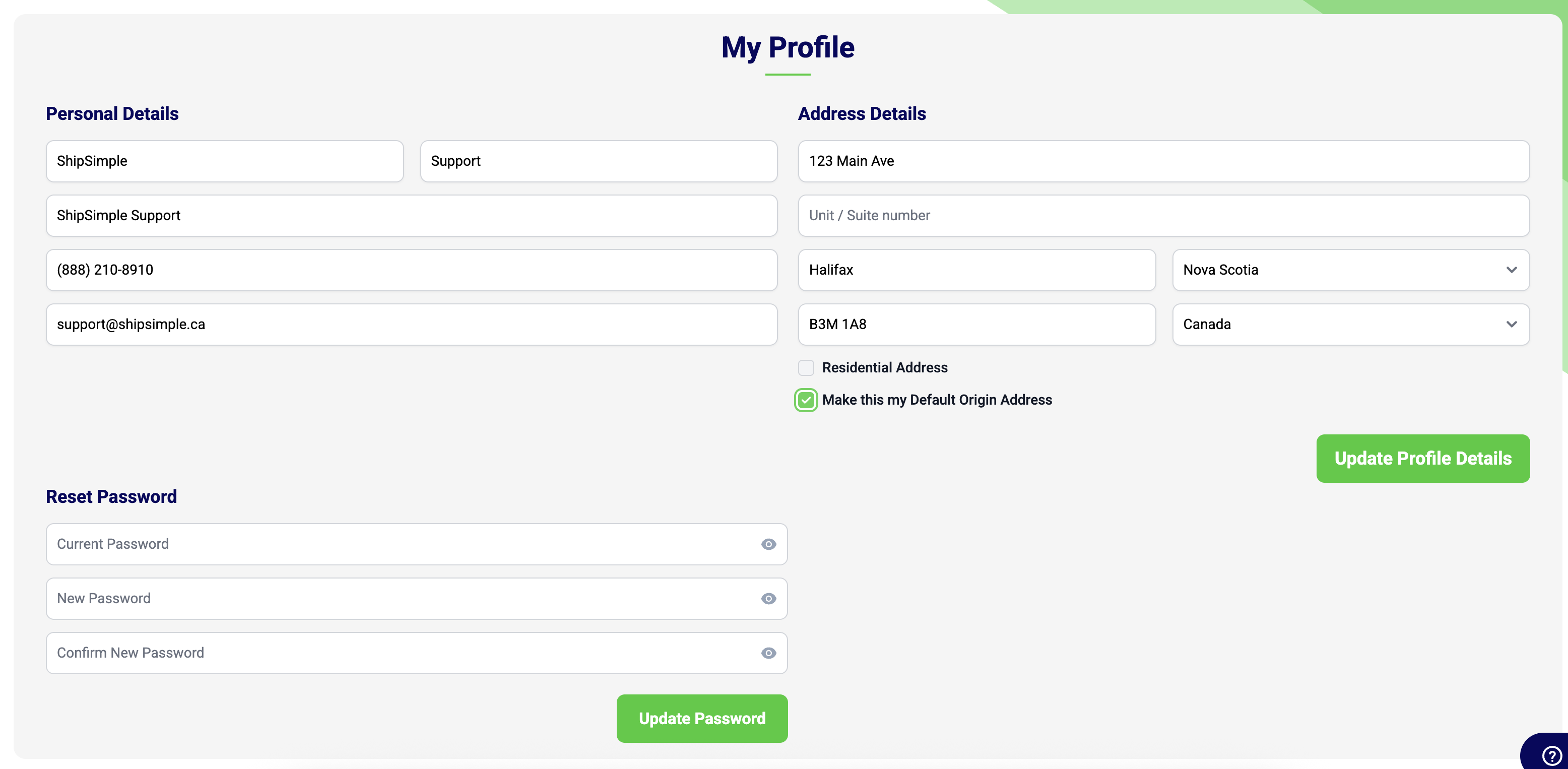Viewport: 1568px width, 769px height.
Task: Open the Canada country dropdown
Action: coord(1351,325)
